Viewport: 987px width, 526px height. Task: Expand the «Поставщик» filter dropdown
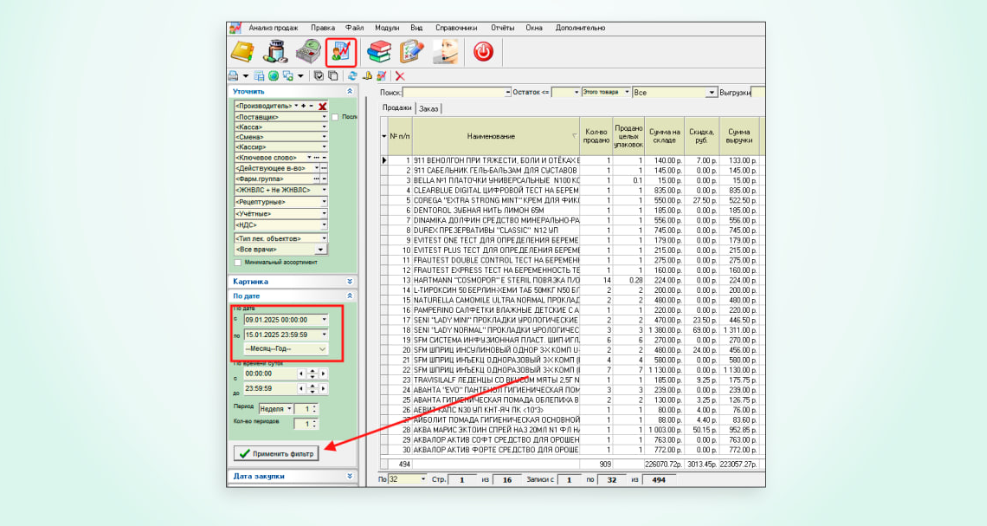[324, 117]
